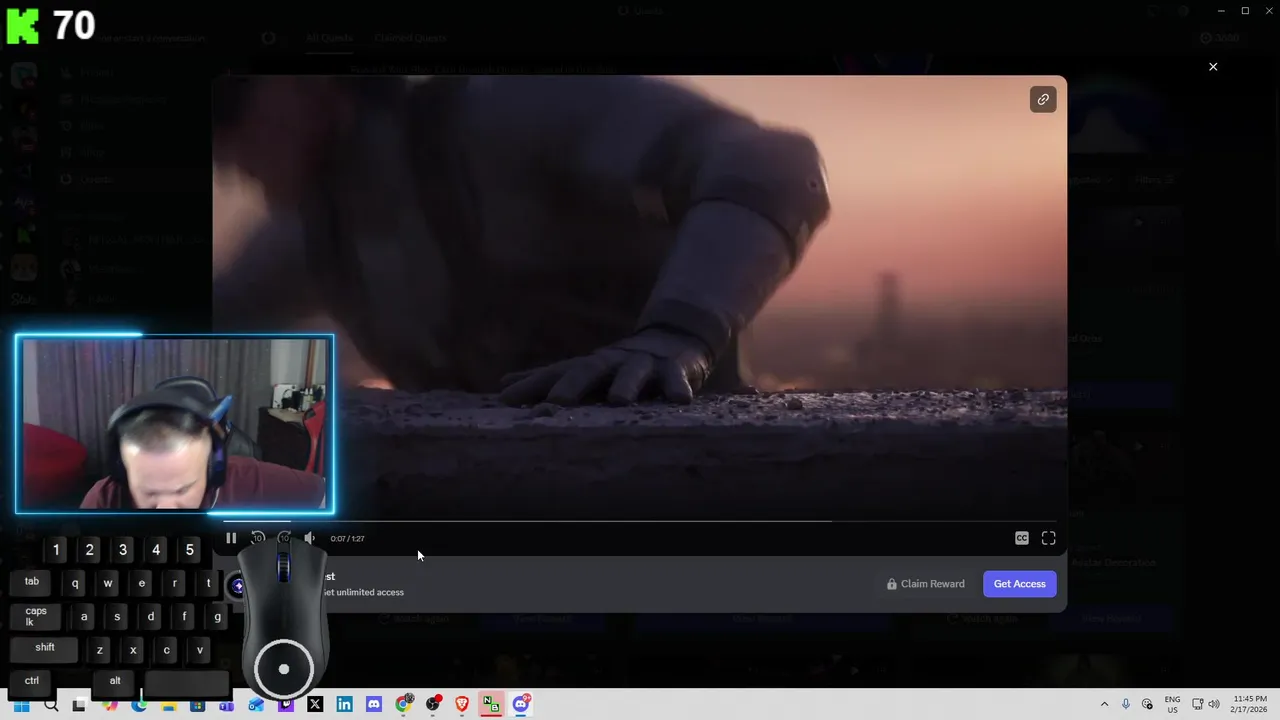Switch to the All Quests tab
The height and width of the screenshot is (720, 1280).
[329, 38]
